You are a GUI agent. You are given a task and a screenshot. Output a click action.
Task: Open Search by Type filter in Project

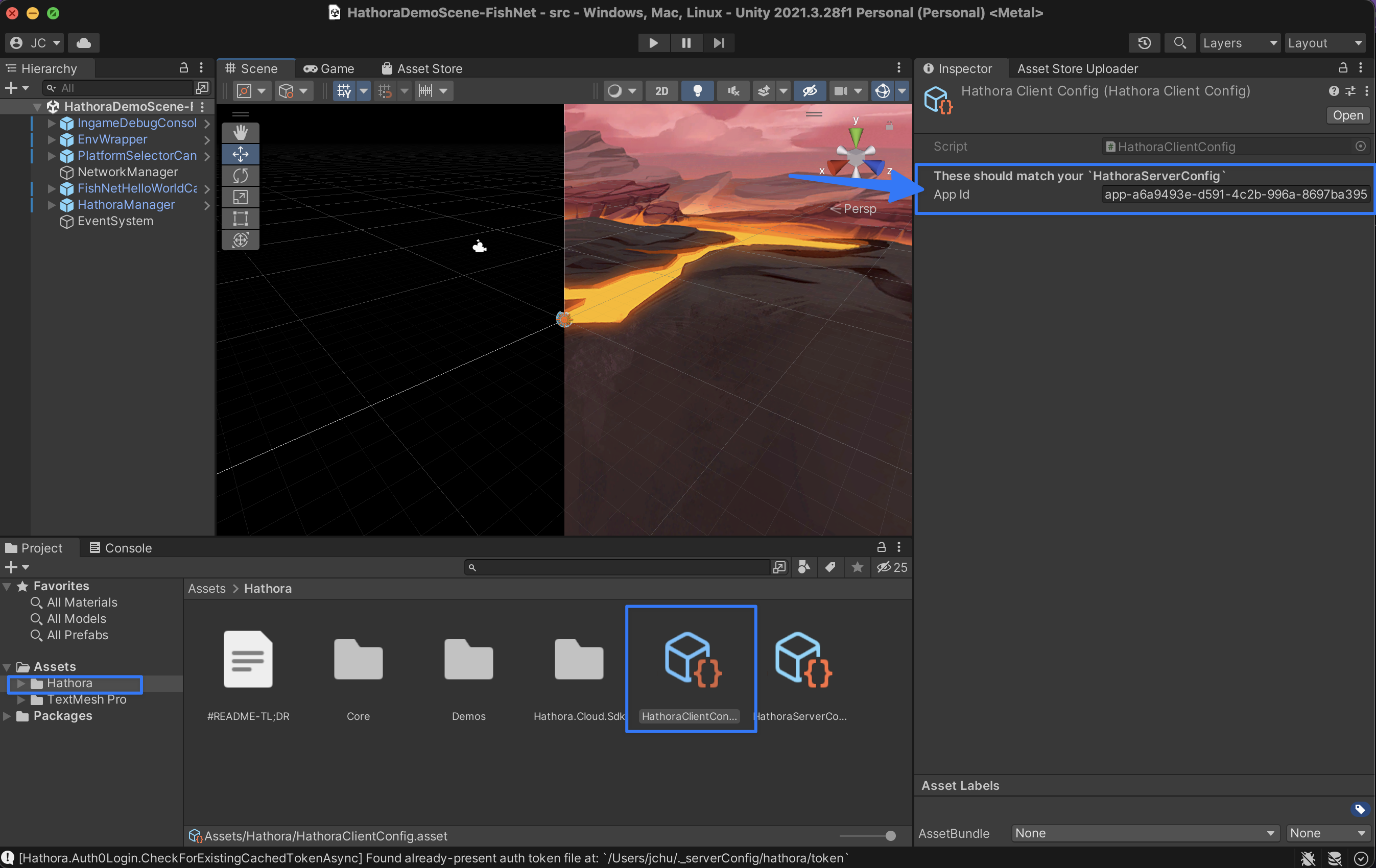[804, 567]
